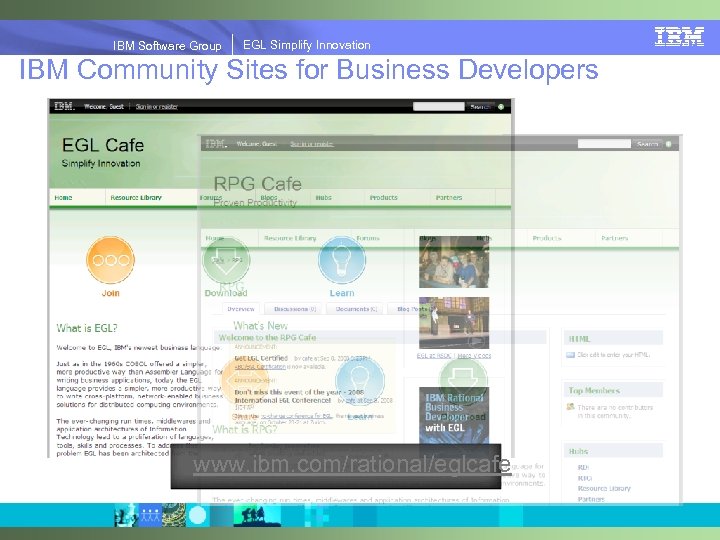Click the 'Top Members' panel heading
The height and width of the screenshot is (540, 720).
pos(594,390)
